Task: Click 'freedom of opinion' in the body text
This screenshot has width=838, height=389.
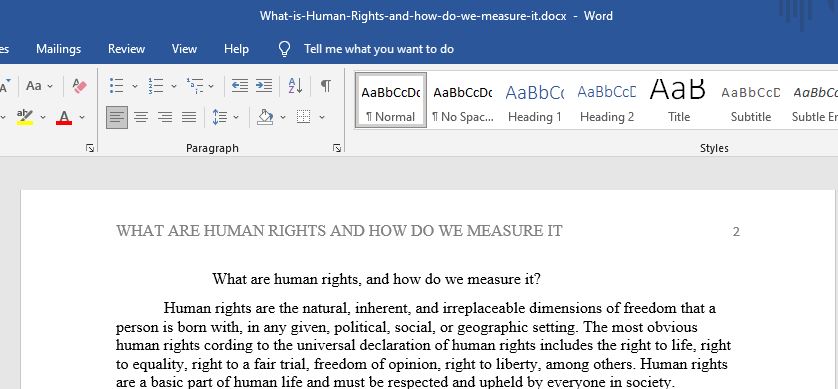Action: click(378, 364)
